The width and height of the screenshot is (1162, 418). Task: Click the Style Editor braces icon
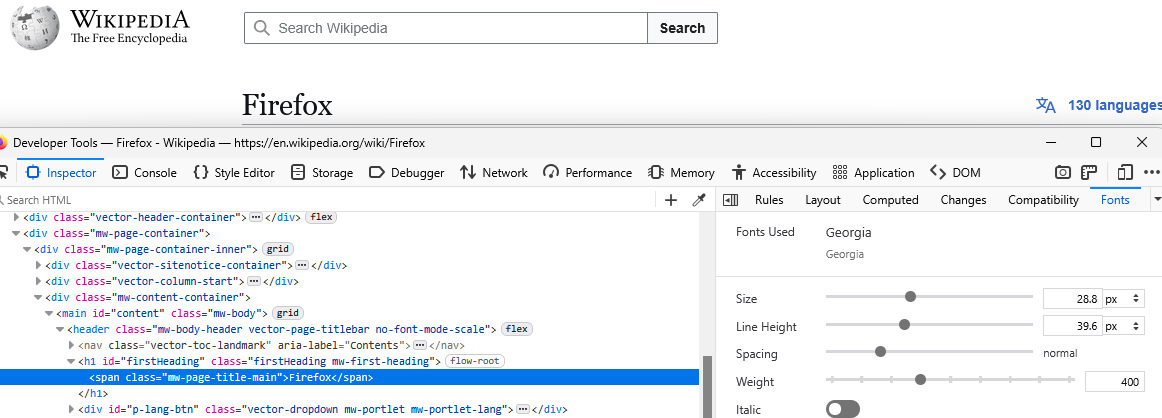pyautogui.click(x=200, y=173)
